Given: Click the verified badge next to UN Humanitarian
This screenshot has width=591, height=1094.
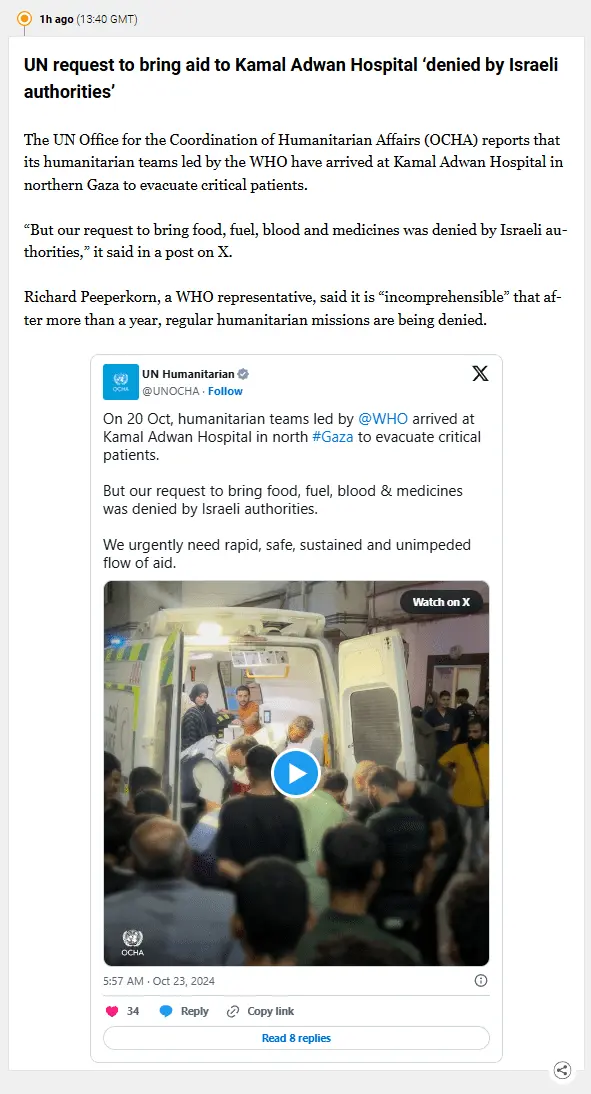Looking at the screenshot, I should pyautogui.click(x=244, y=374).
